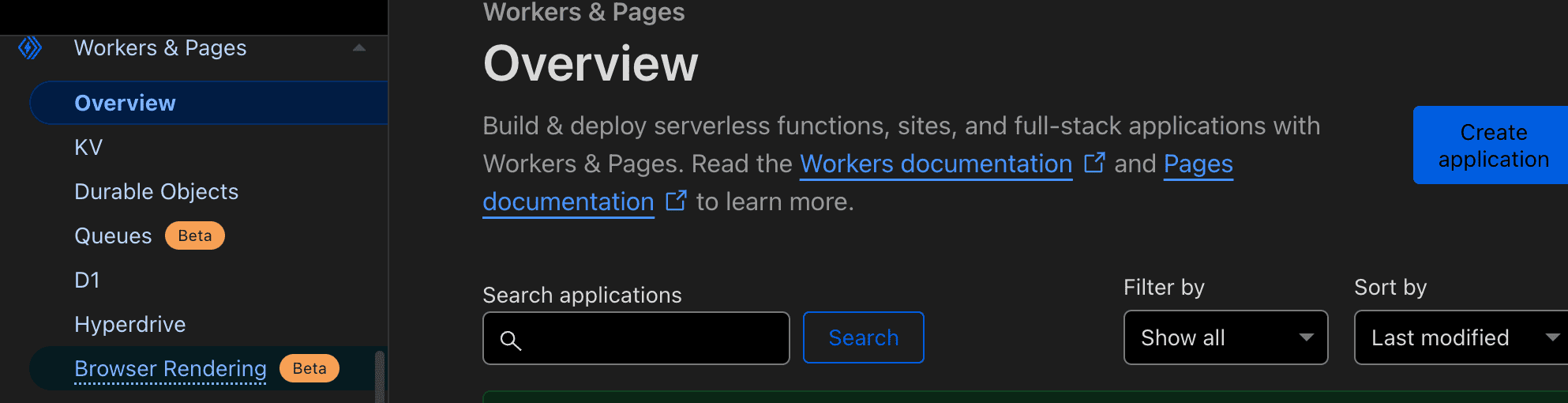Click the magnifier icon in search field
This screenshot has width=1568, height=403.
(511, 341)
